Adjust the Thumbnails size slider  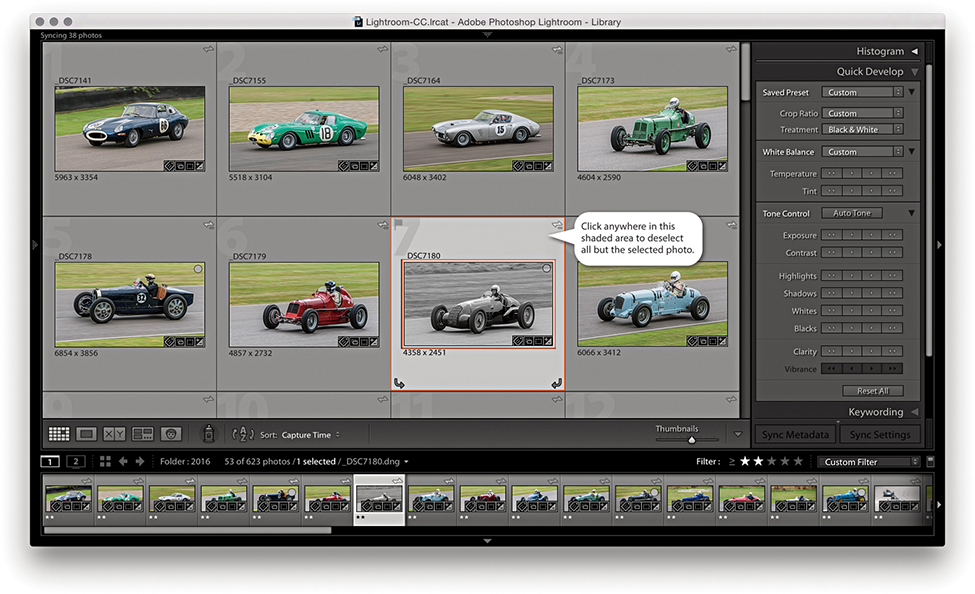coord(690,439)
